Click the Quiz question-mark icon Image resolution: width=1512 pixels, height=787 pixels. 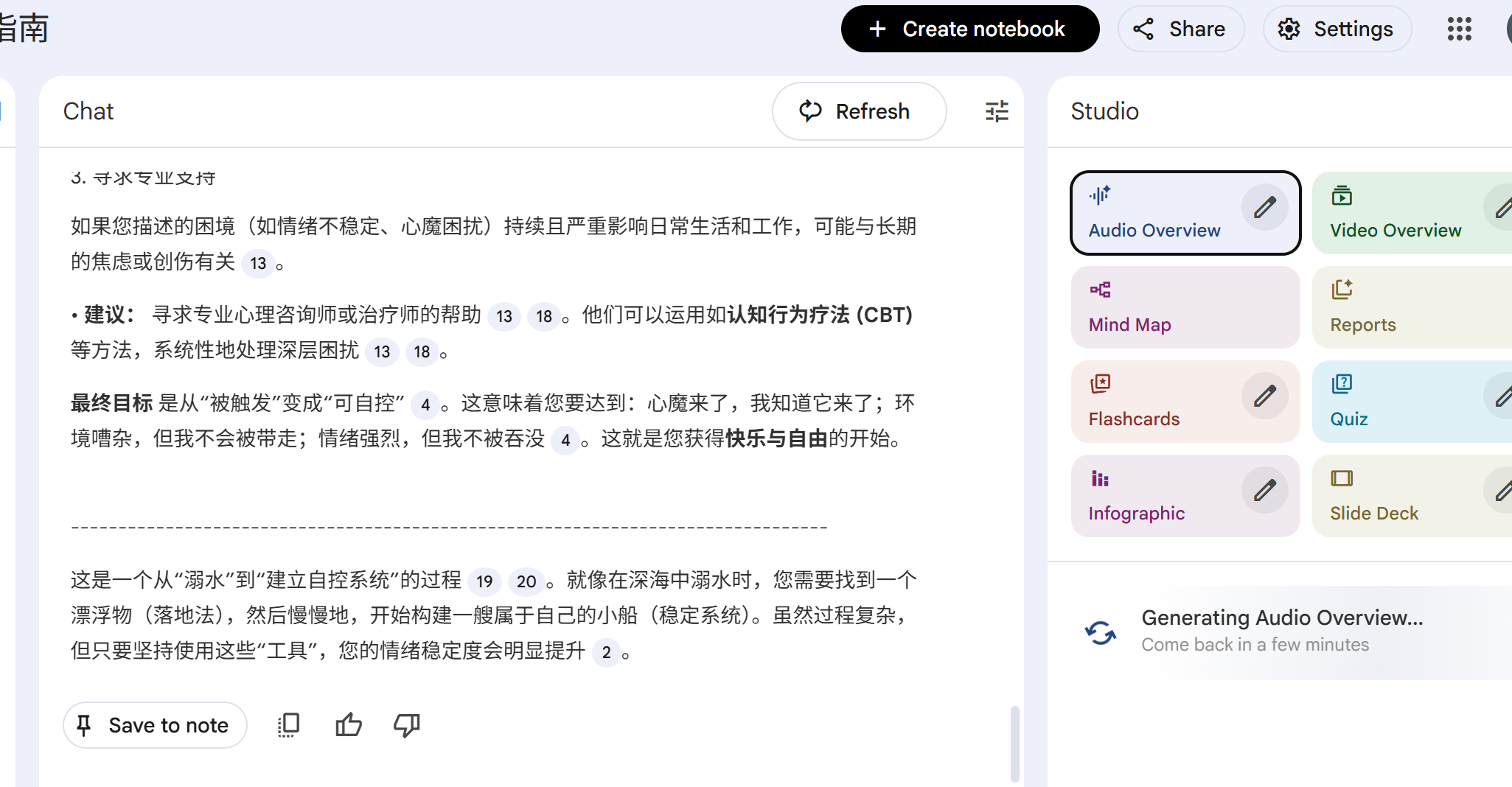(x=1342, y=384)
